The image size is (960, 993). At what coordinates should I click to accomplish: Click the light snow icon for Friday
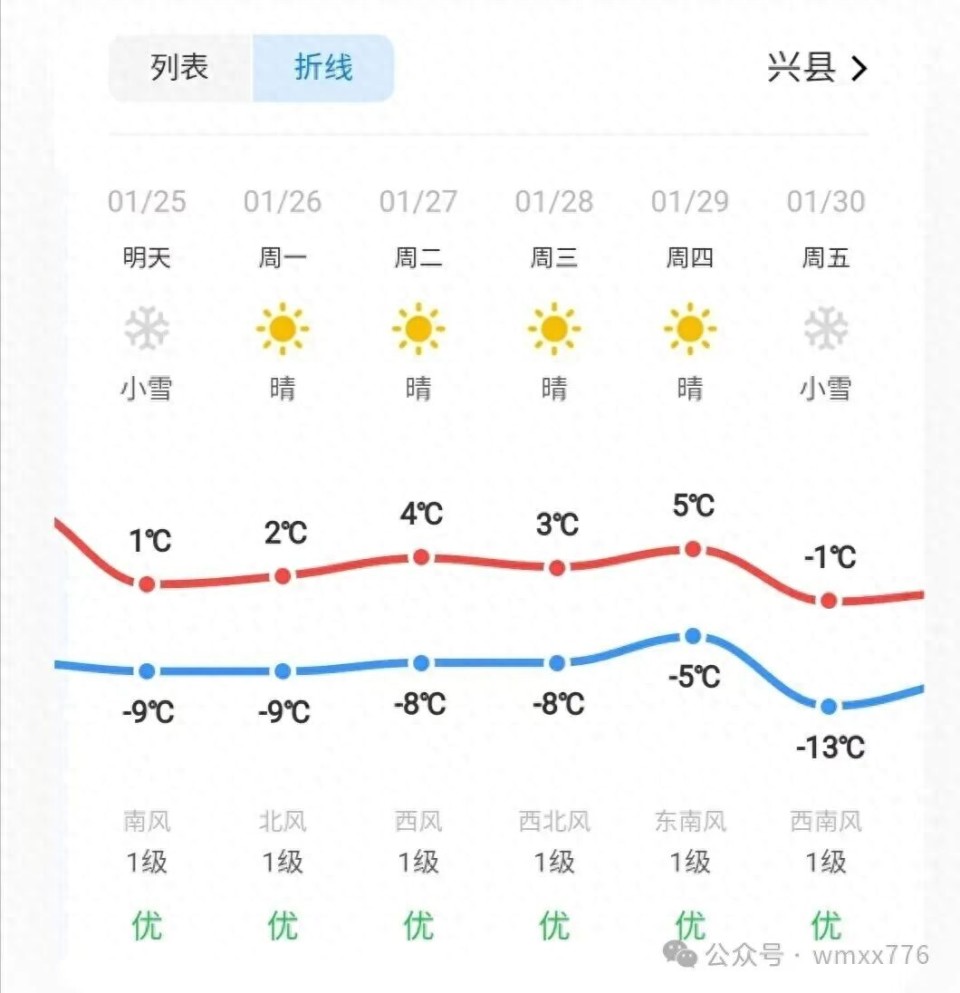coord(828,327)
